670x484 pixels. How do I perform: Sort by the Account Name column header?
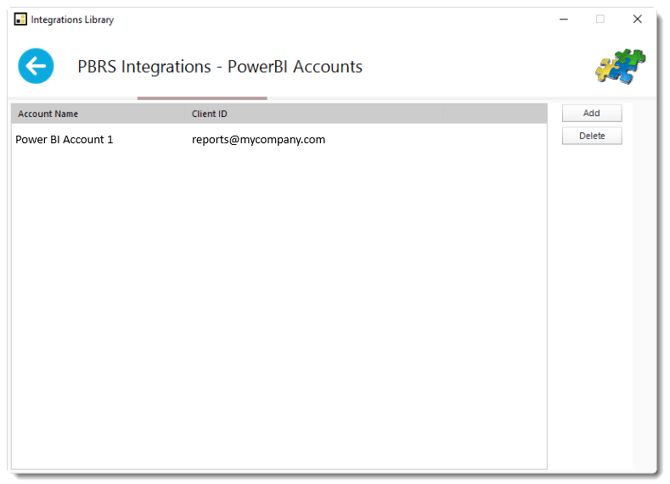click(x=98, y=114)
